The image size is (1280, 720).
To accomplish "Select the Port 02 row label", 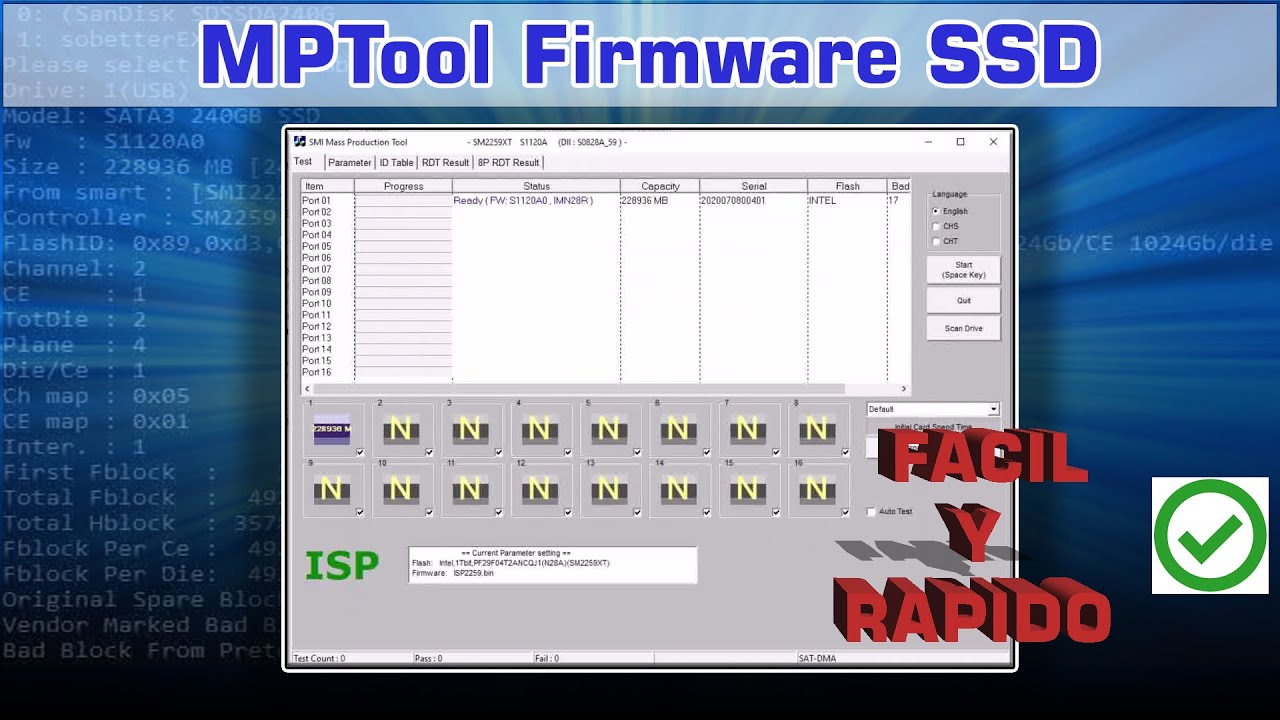I will [x=317, y=212].
